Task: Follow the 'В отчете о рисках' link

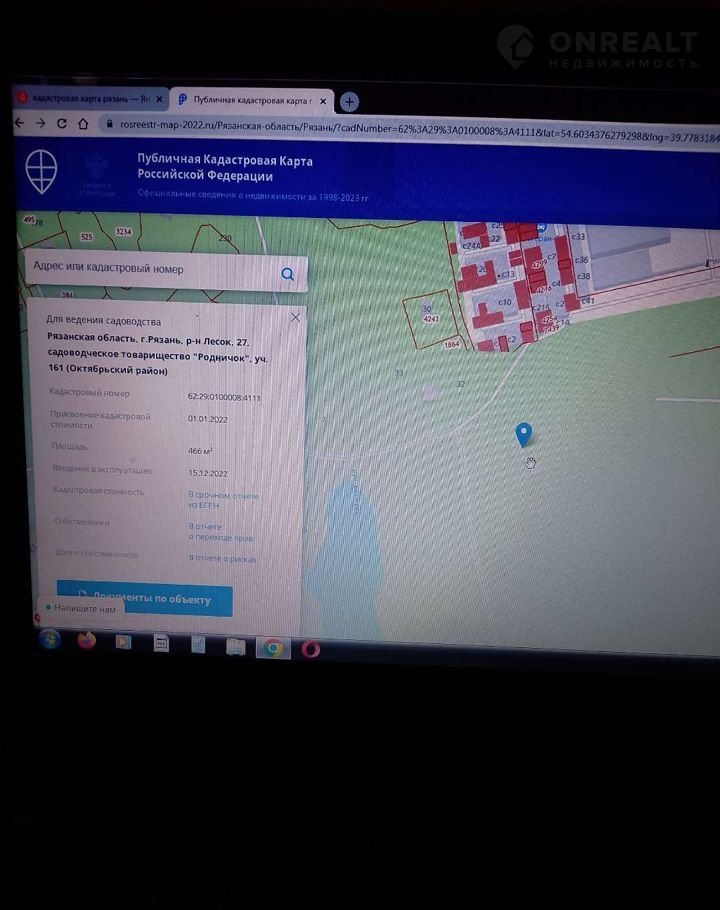Action: 223,559
